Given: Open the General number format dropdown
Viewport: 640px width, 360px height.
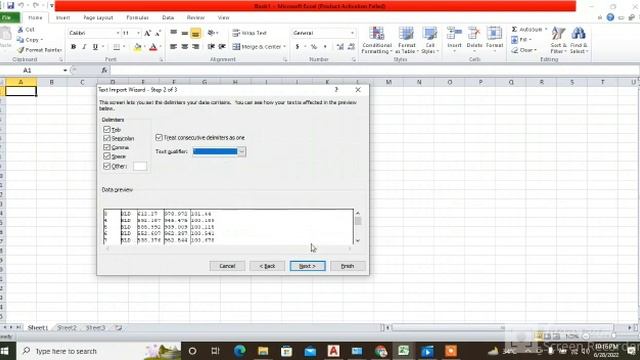Looking at the screenshot, I should tap(352, 33).
